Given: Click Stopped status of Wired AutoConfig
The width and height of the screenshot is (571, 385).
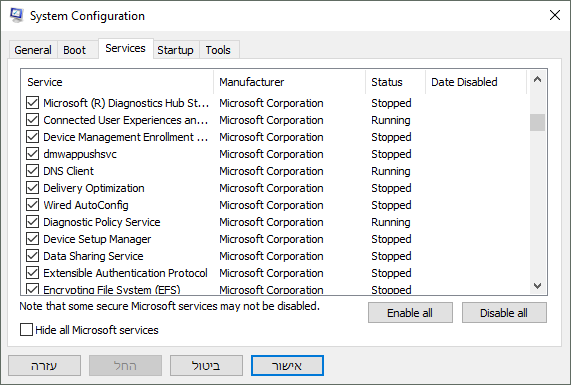Looking at the screenshot, I should [391, 205].
